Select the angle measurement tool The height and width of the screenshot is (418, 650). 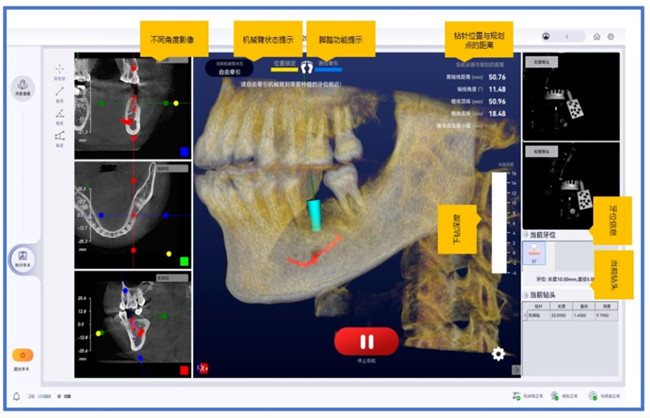60,115
